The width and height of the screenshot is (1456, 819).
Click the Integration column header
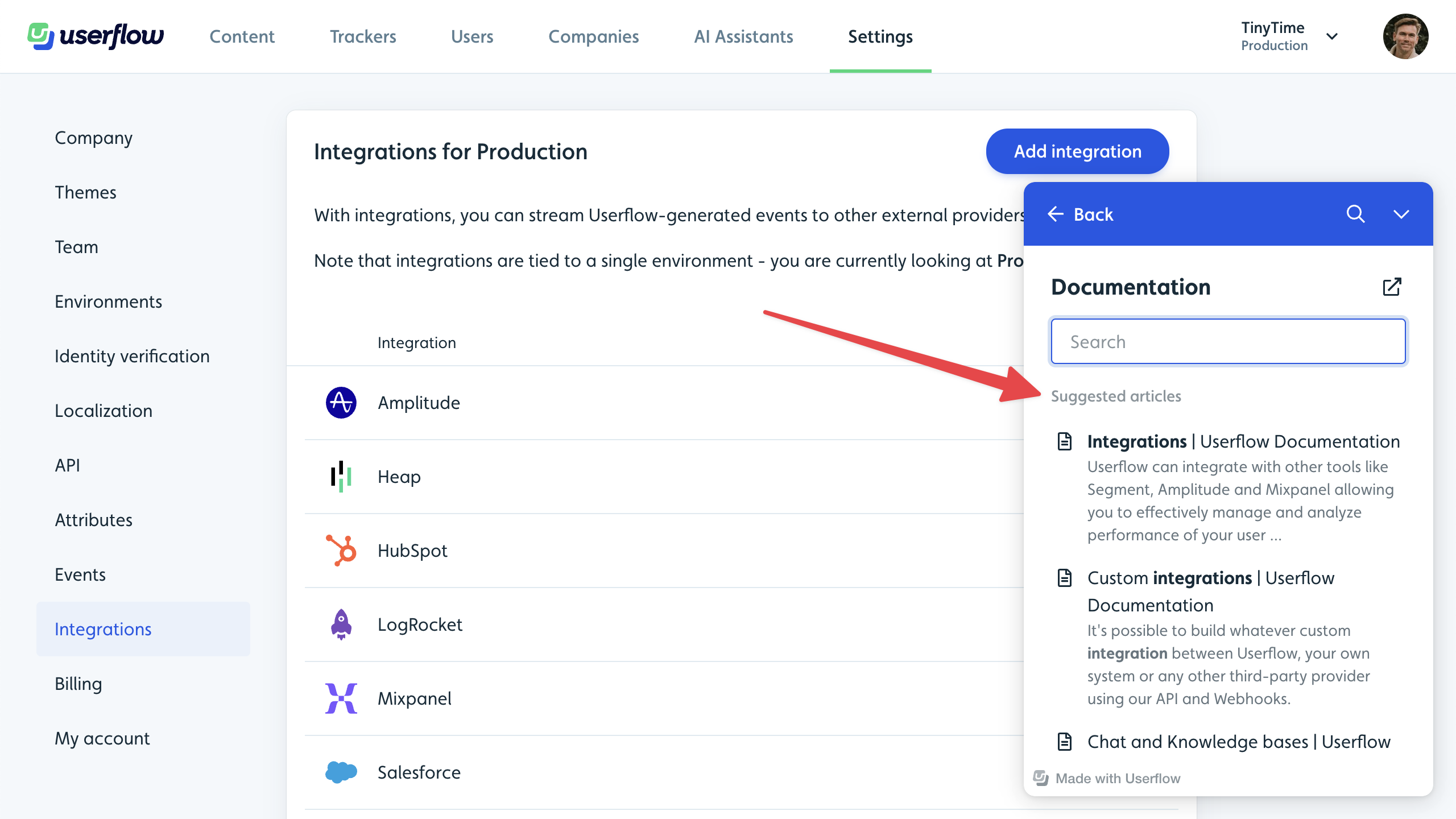(x=417, y=342)
